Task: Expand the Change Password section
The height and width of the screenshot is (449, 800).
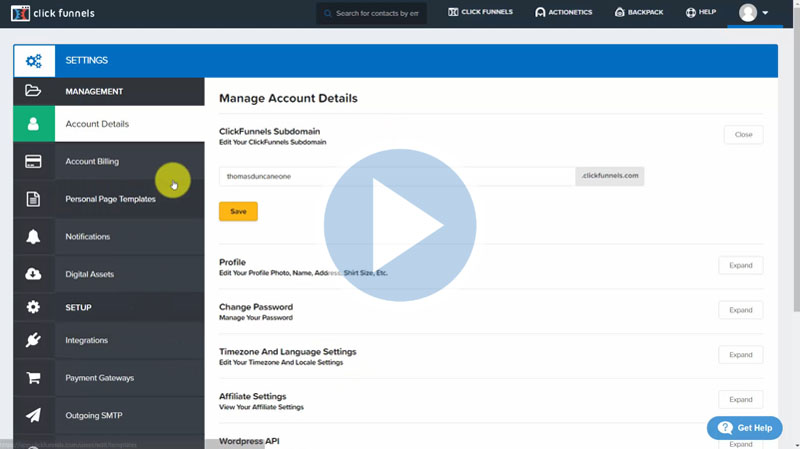Action: (740, 310)
